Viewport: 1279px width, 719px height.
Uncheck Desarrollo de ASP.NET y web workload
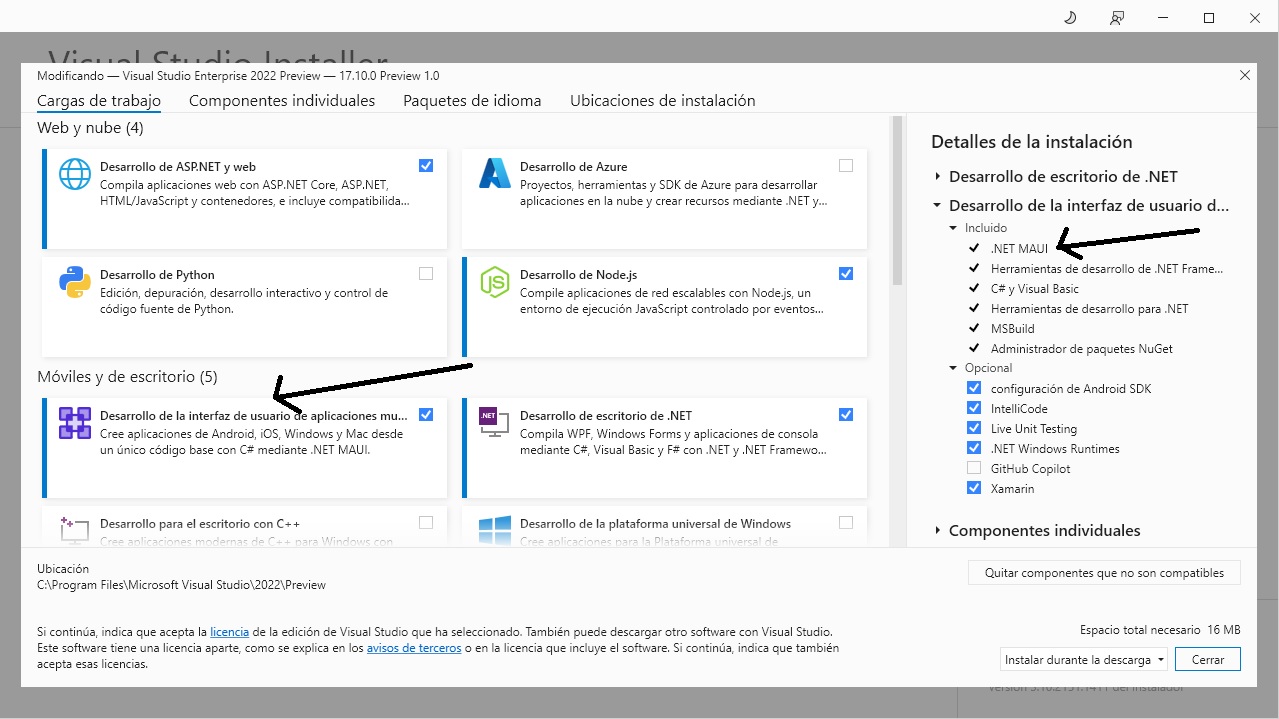coord(426,166)
